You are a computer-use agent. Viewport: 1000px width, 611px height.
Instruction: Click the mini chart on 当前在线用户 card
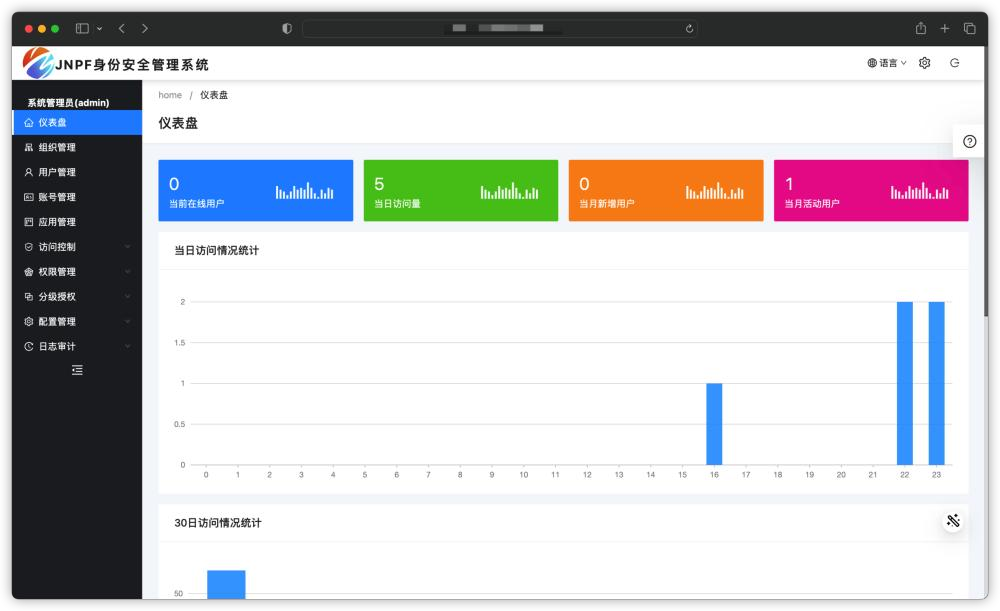(304, 191)
